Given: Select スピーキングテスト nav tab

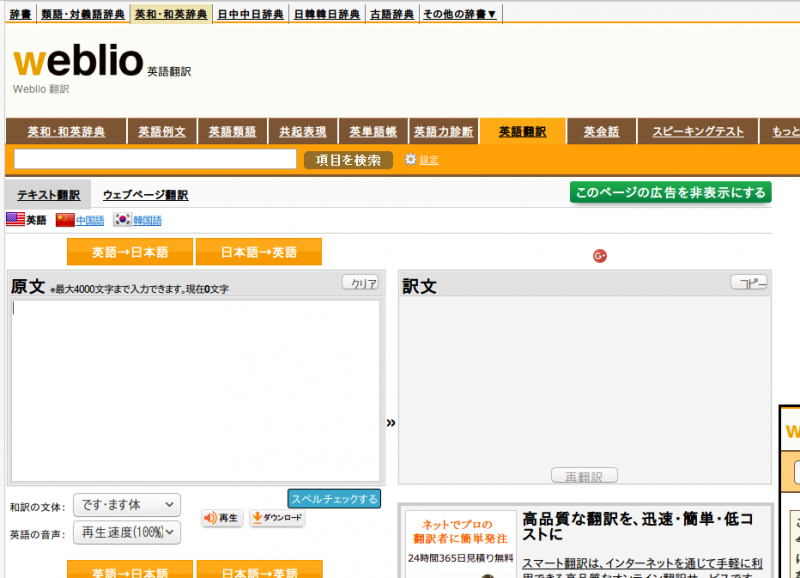Looking at the screenshot, I should click(x=697, y=132).
